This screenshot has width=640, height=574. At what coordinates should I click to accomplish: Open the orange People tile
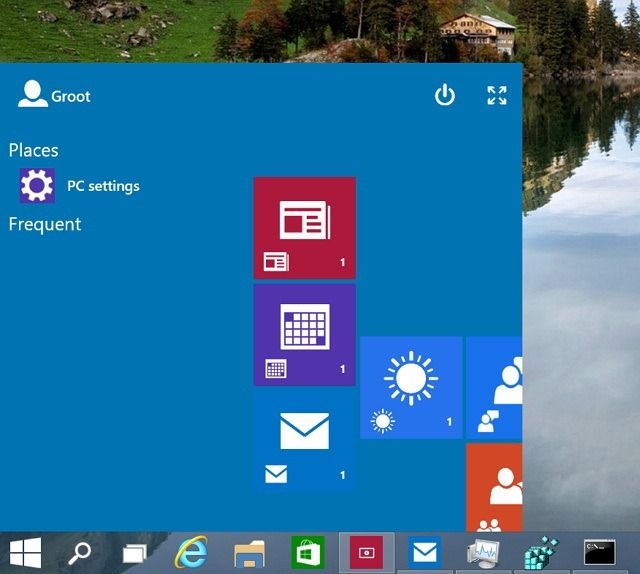tap(495, 487)
